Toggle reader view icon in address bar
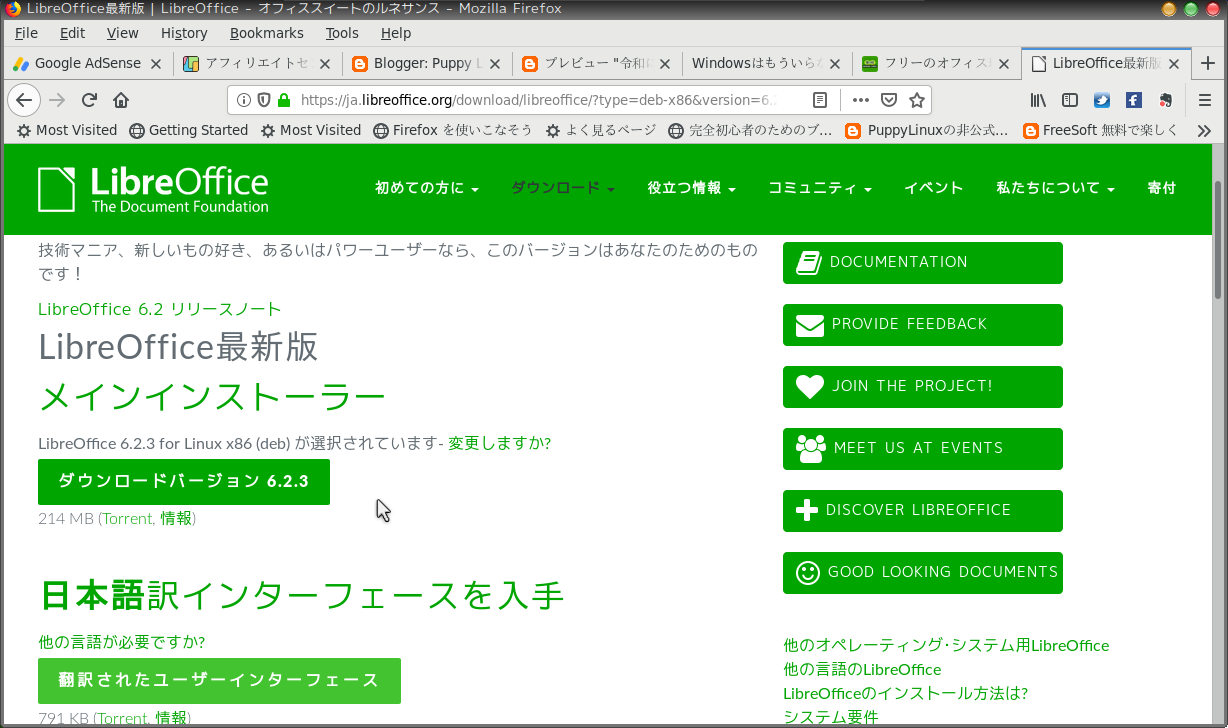Viewport: 1228px width, 728px height. point(820,100)
